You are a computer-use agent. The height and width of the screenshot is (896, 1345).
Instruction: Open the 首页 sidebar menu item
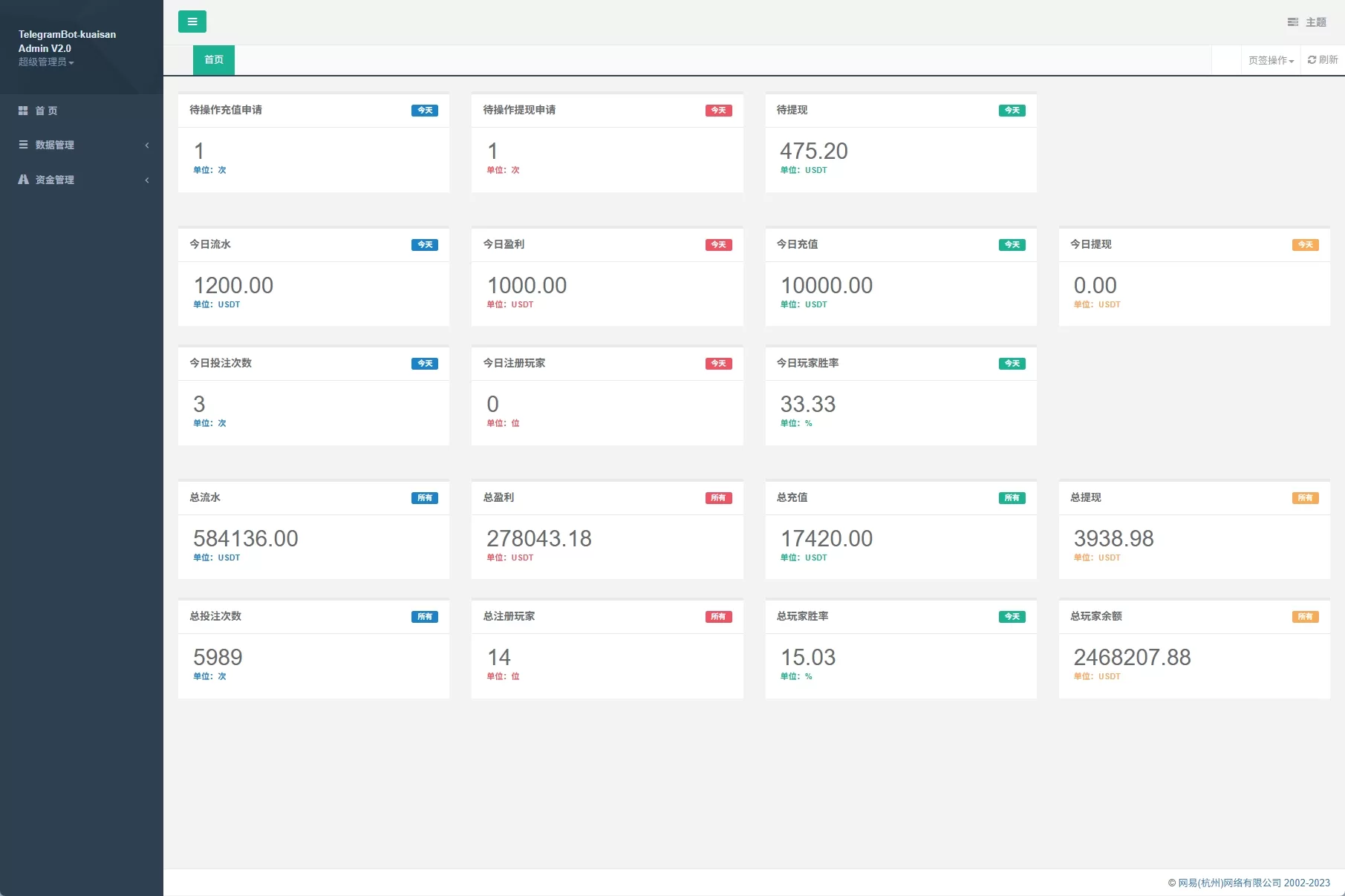click(46, 111)
